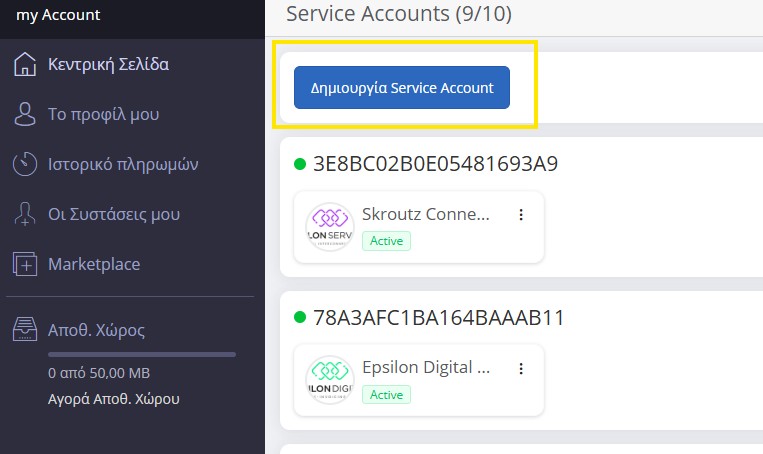The image size is (763, 454).
Task: Click the Αγορά Αποθ. Χώρου link
Action: 114,399
